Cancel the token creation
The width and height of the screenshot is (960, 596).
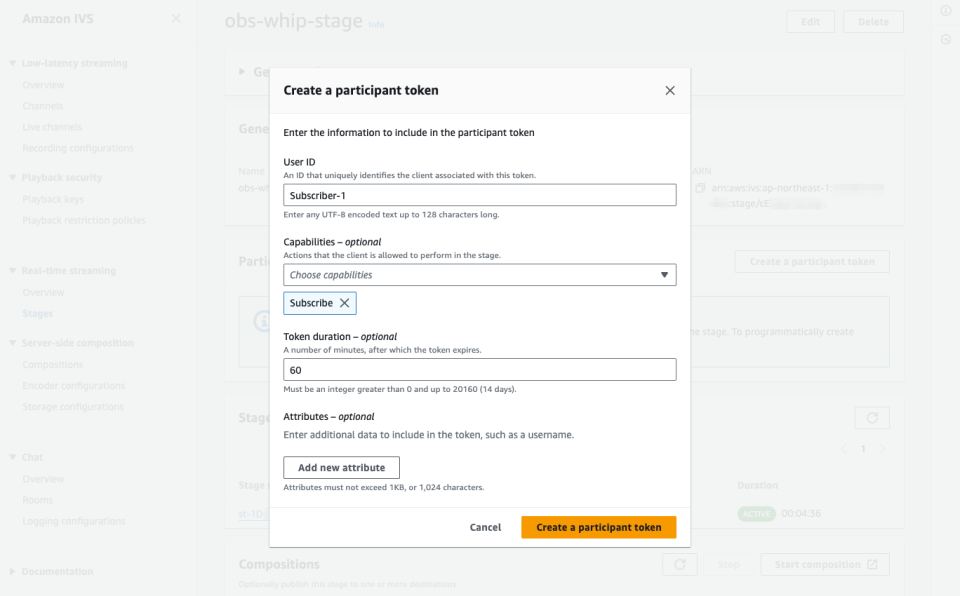(486, 527)
